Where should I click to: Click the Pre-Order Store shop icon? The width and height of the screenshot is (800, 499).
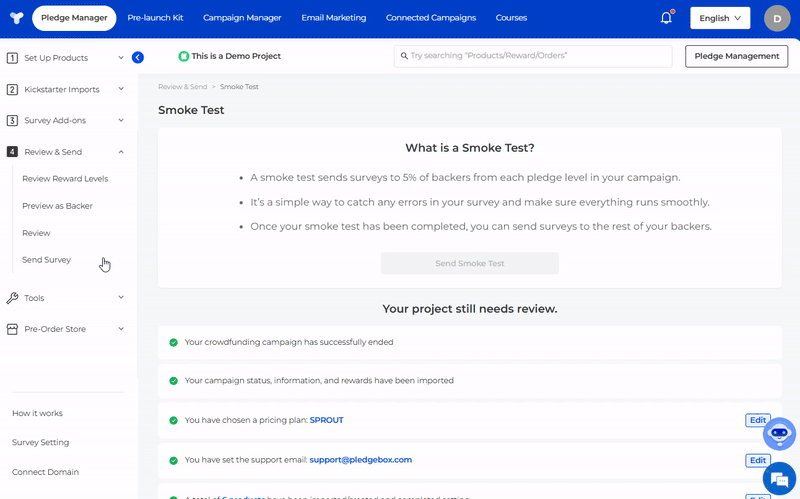[12, 329]
